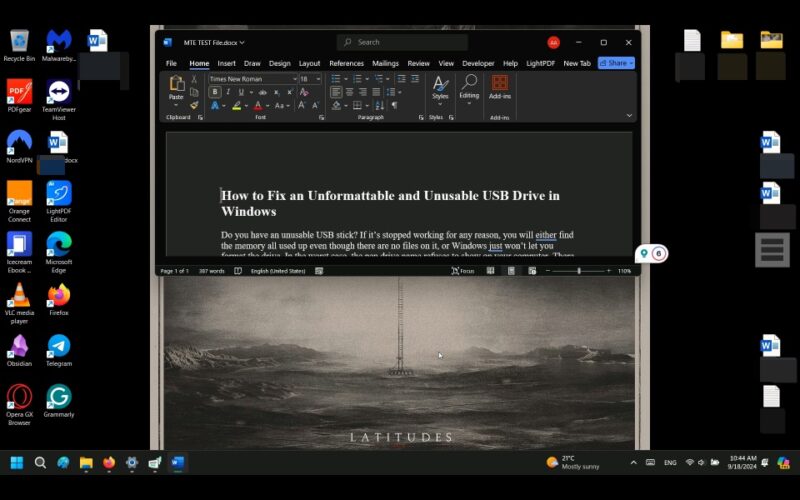This screenshot has width=800, height=500.
Task: Center-align the paragraph
Action: tap(349, 92)
